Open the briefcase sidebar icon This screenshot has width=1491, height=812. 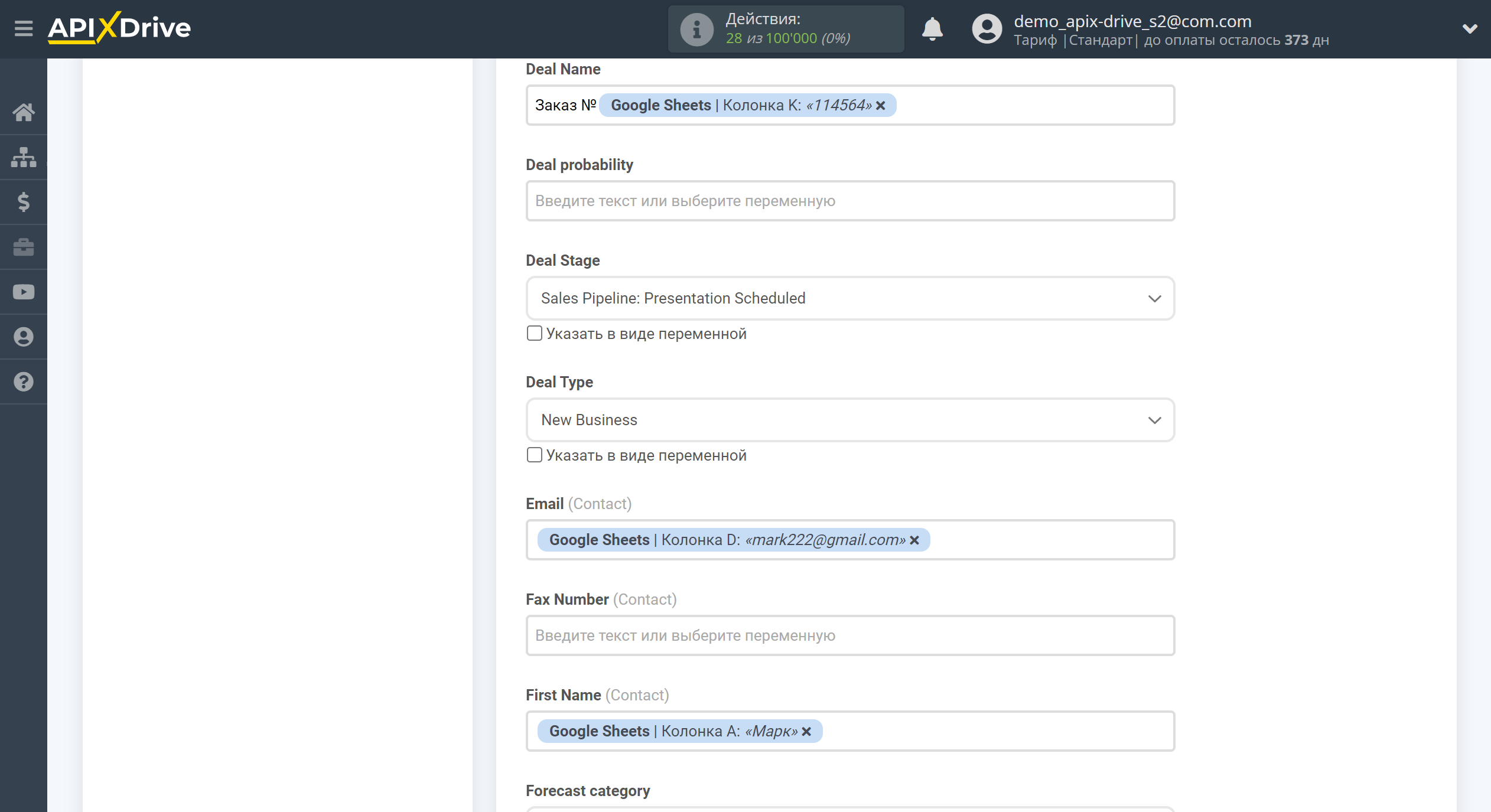24,247
